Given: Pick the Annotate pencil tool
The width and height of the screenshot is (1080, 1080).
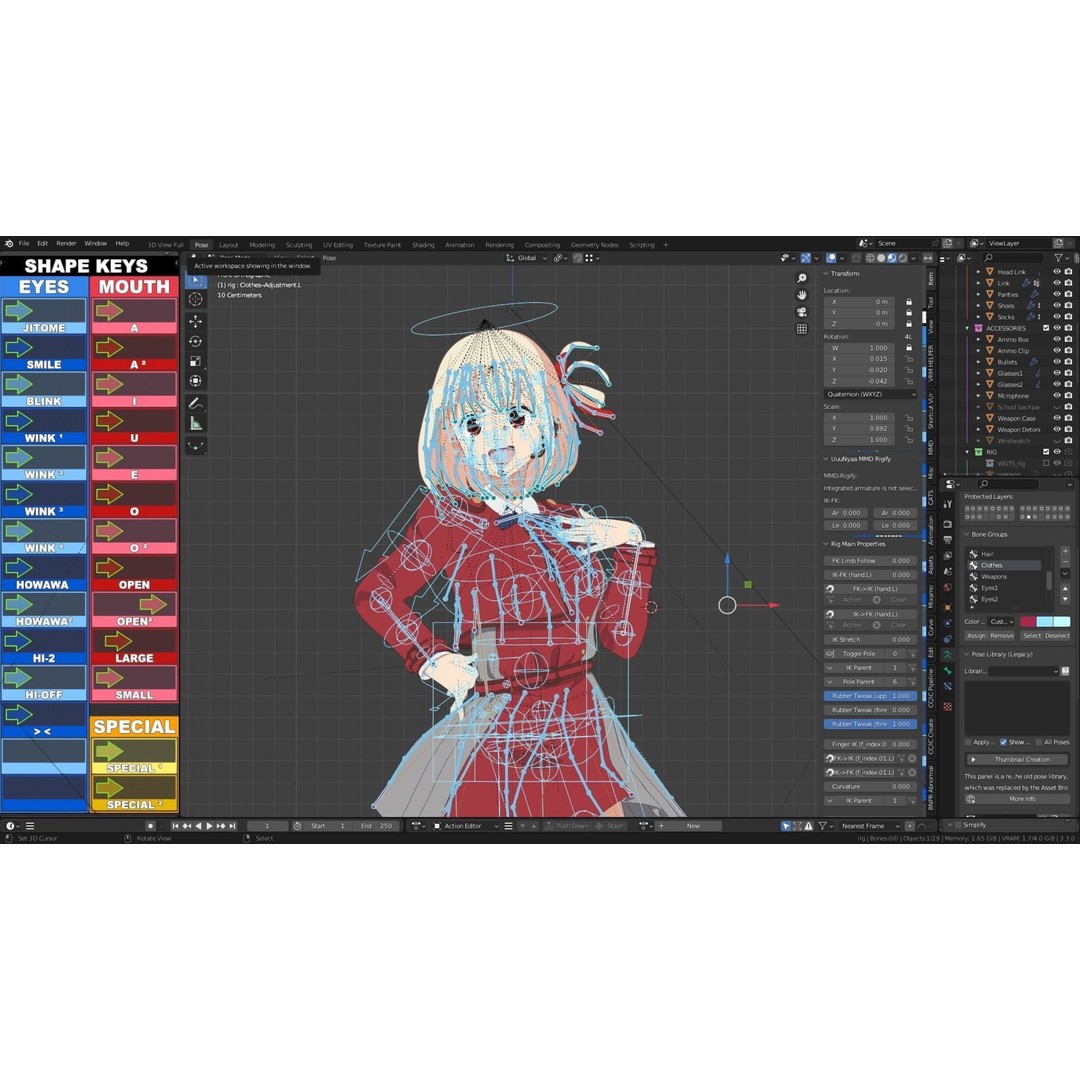Looking at the screenshot, I should pos(196,403).
